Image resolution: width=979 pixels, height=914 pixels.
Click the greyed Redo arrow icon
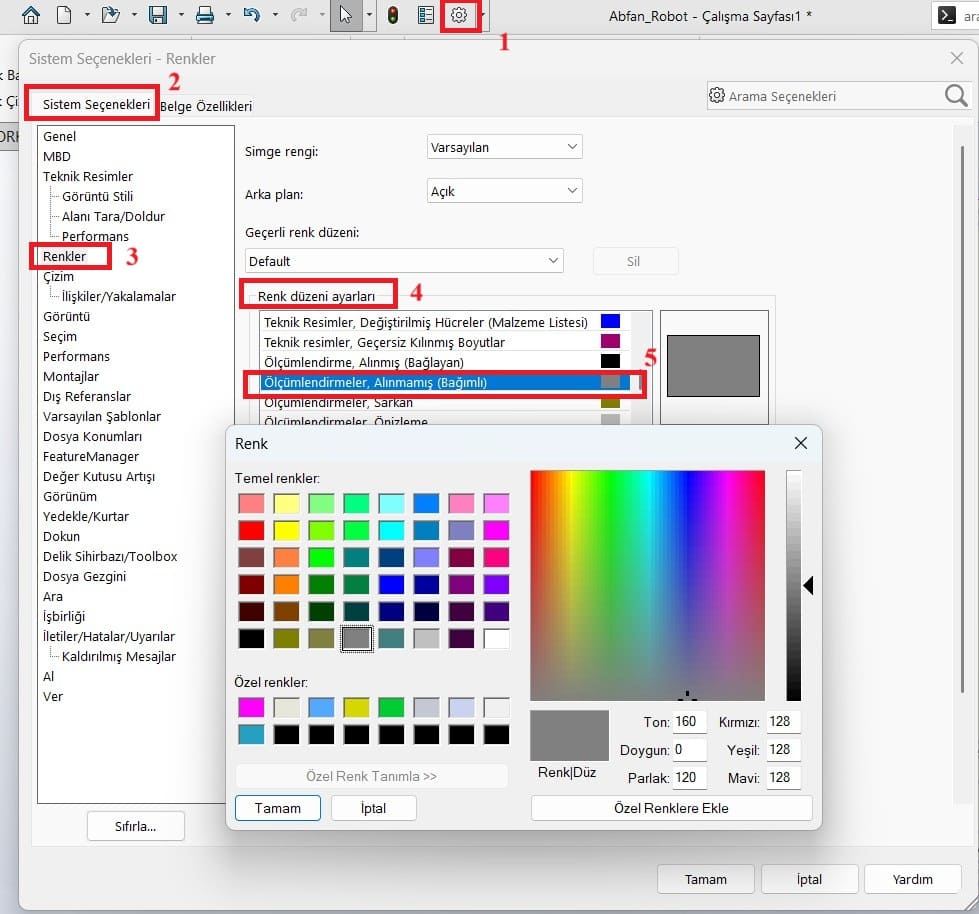299,14
